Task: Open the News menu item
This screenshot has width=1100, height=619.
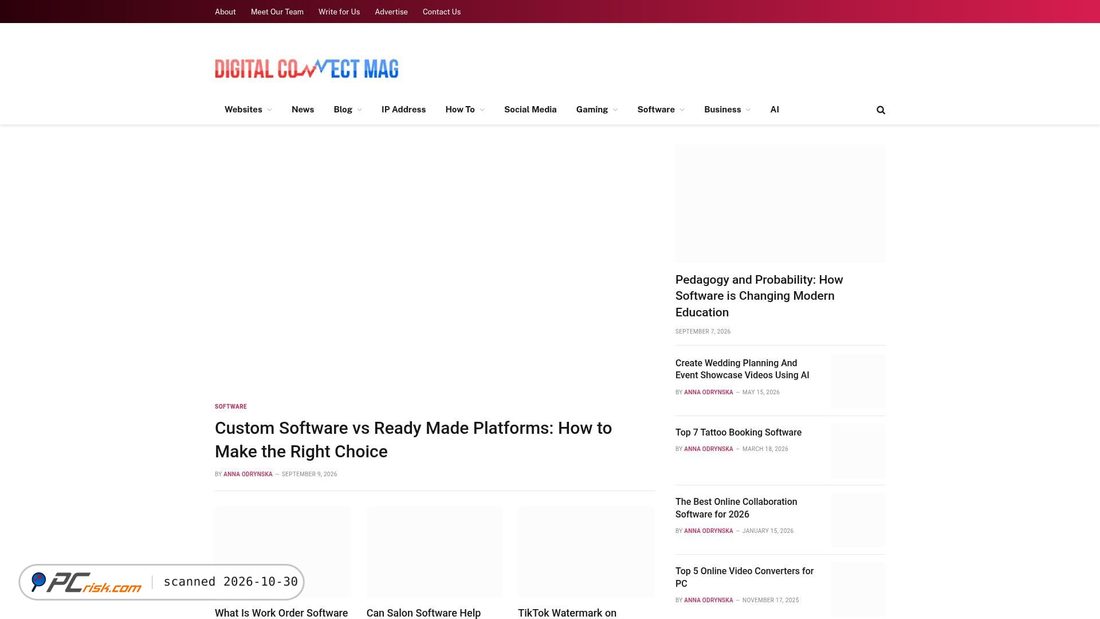Action: pos(302,109)
